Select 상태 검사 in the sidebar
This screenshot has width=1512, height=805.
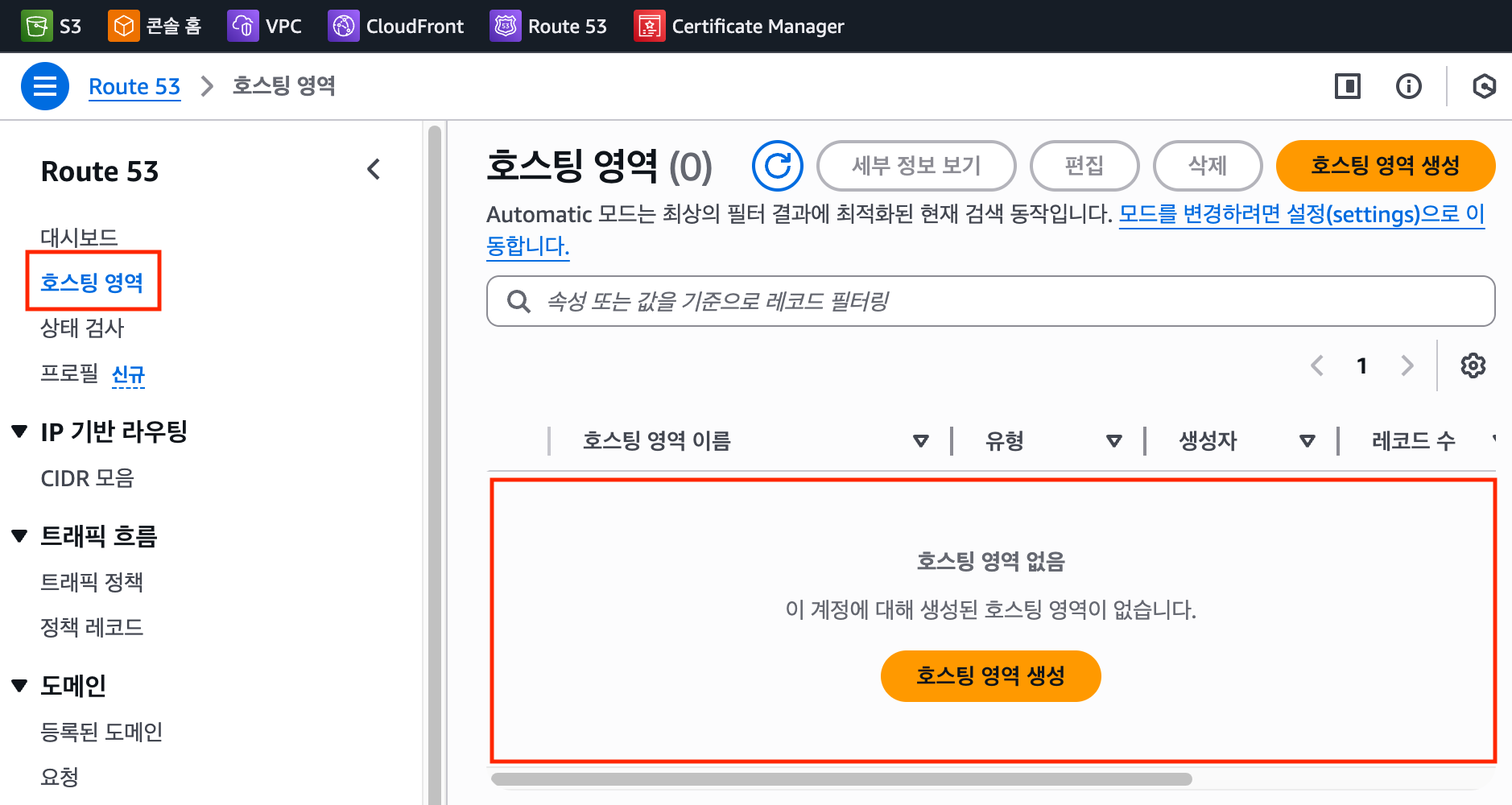(x=82, y=328)
